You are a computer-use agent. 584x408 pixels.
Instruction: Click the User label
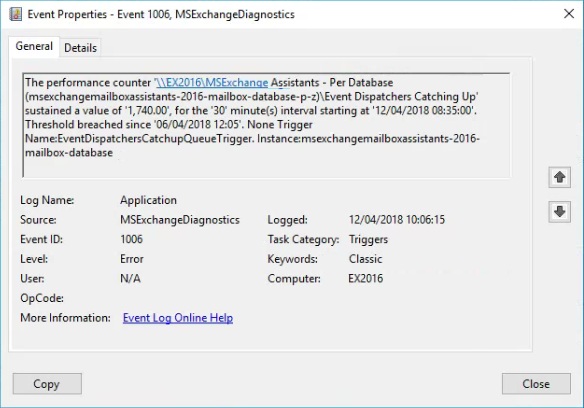point(32,279)
